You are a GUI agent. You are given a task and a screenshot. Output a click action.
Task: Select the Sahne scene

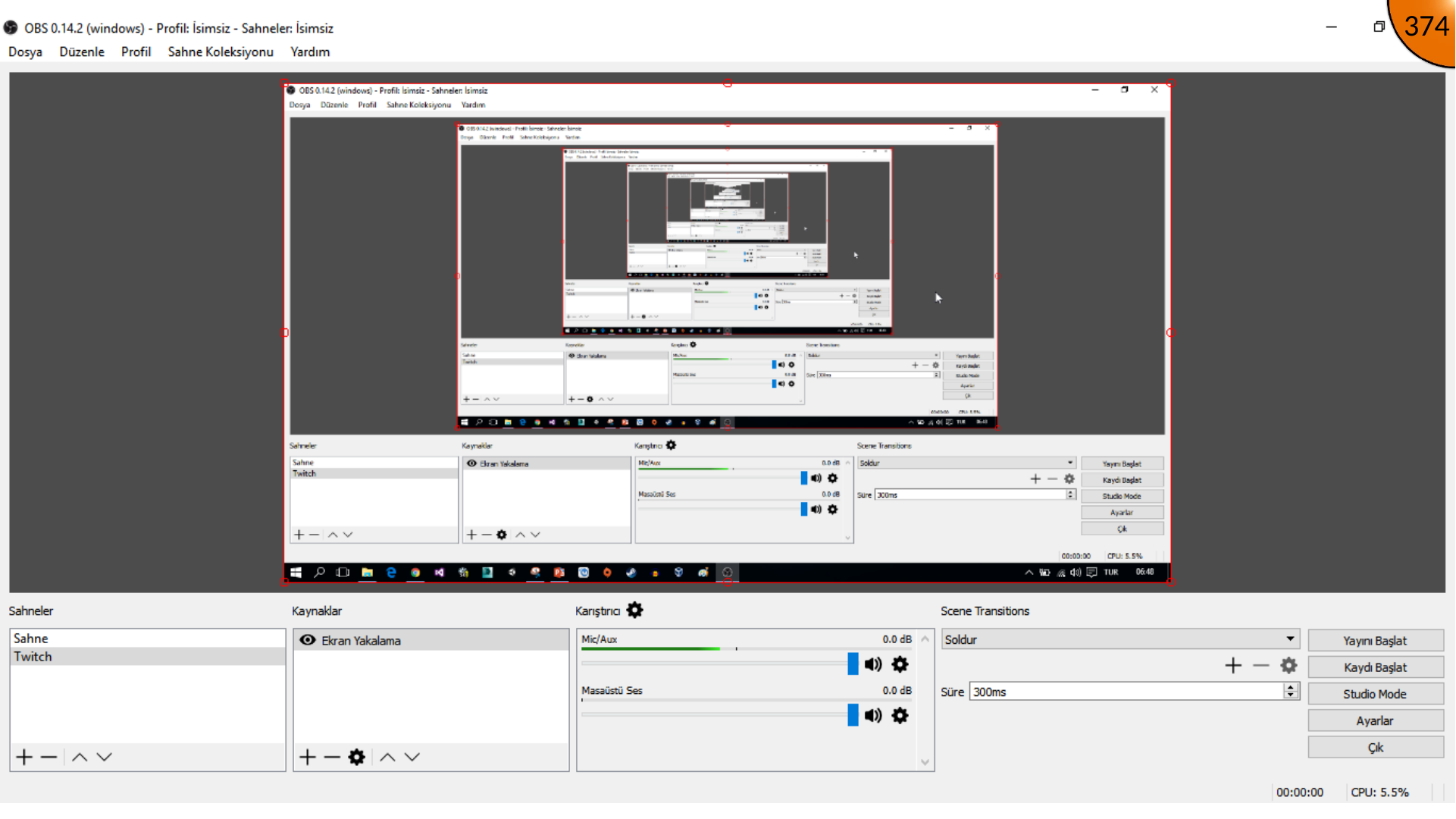click(x=148, y=639)
